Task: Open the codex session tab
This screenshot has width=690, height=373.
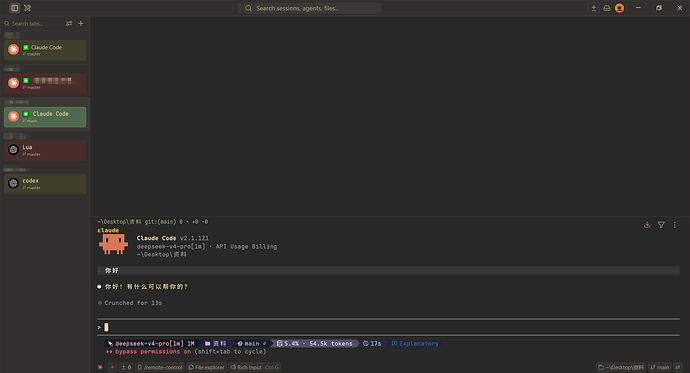Action: pyautogui.click(x=45, y=184)
